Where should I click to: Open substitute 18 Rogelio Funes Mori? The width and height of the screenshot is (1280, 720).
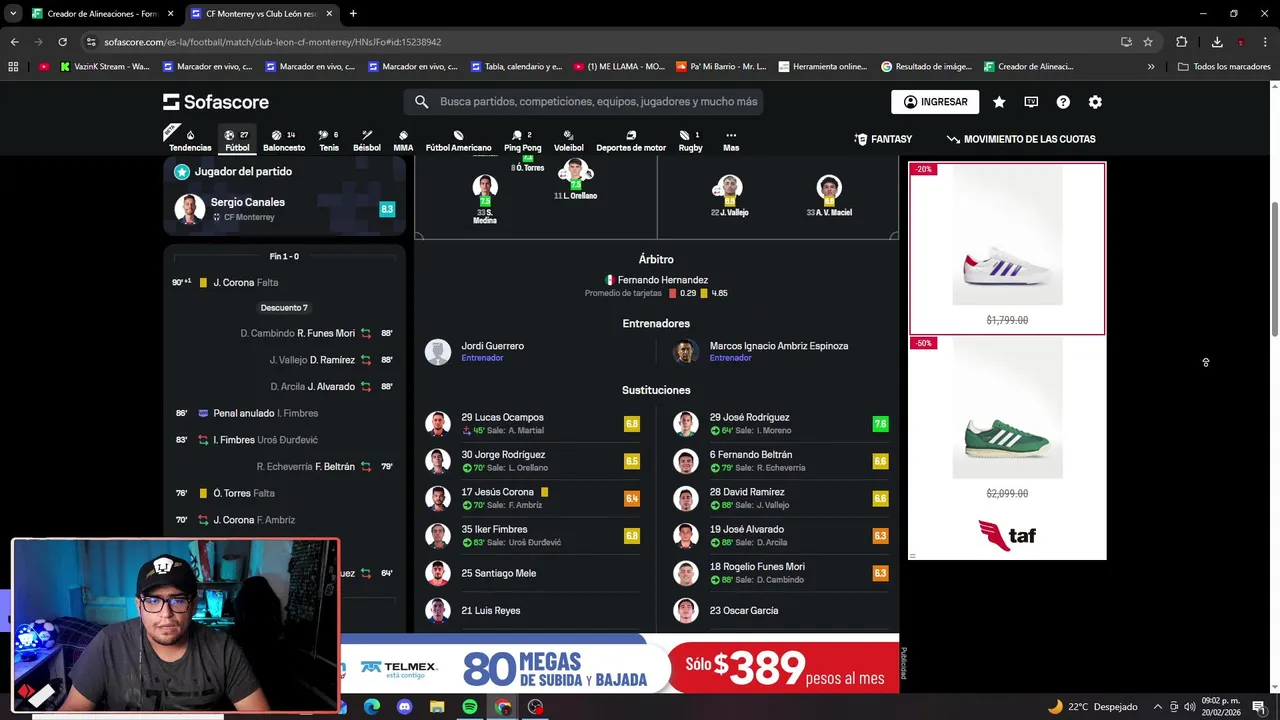coord(780,573)
